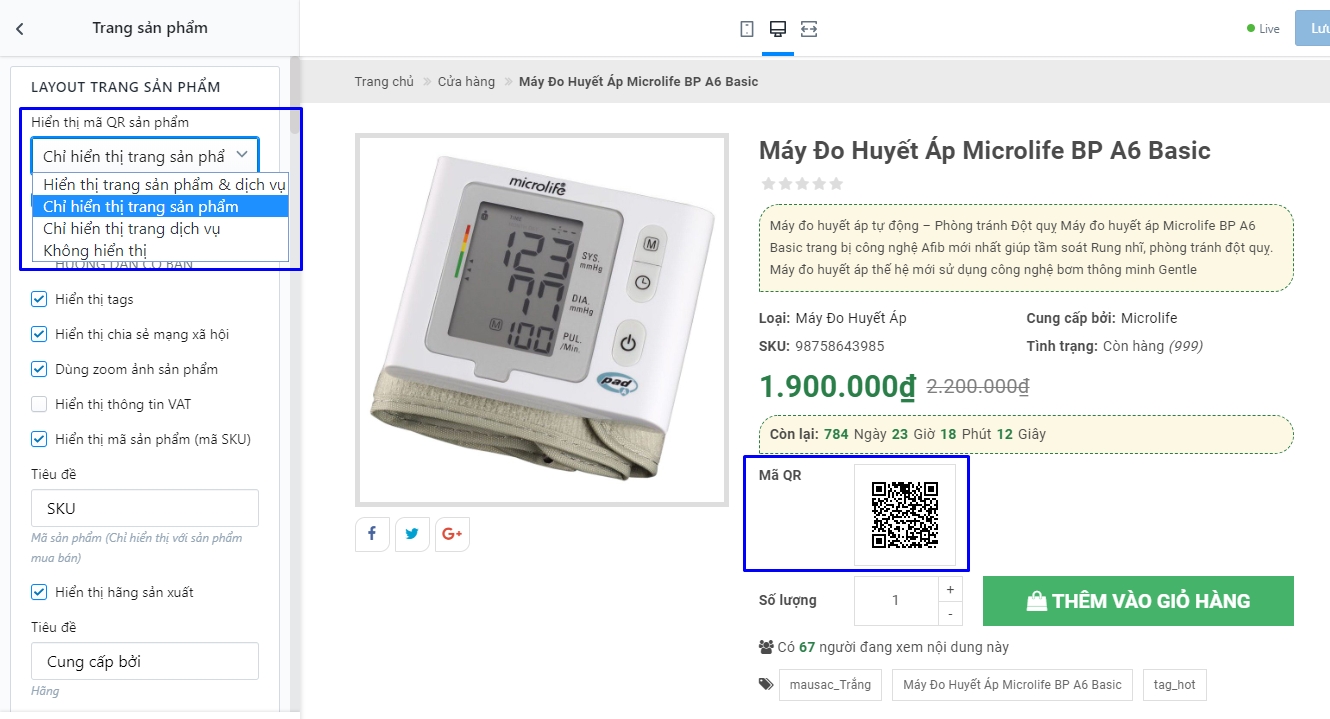Toggle 'Dùng zoom ảnh sản phẩm' checkbox

[x=39, y=369]
